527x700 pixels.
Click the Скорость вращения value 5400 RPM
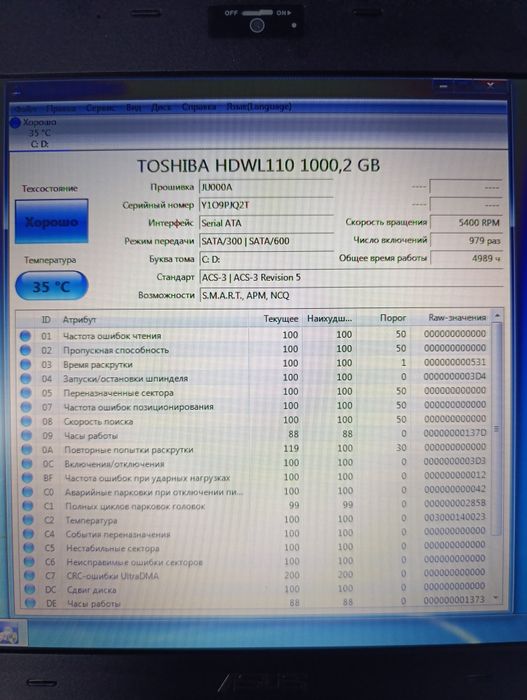[466, 222]
